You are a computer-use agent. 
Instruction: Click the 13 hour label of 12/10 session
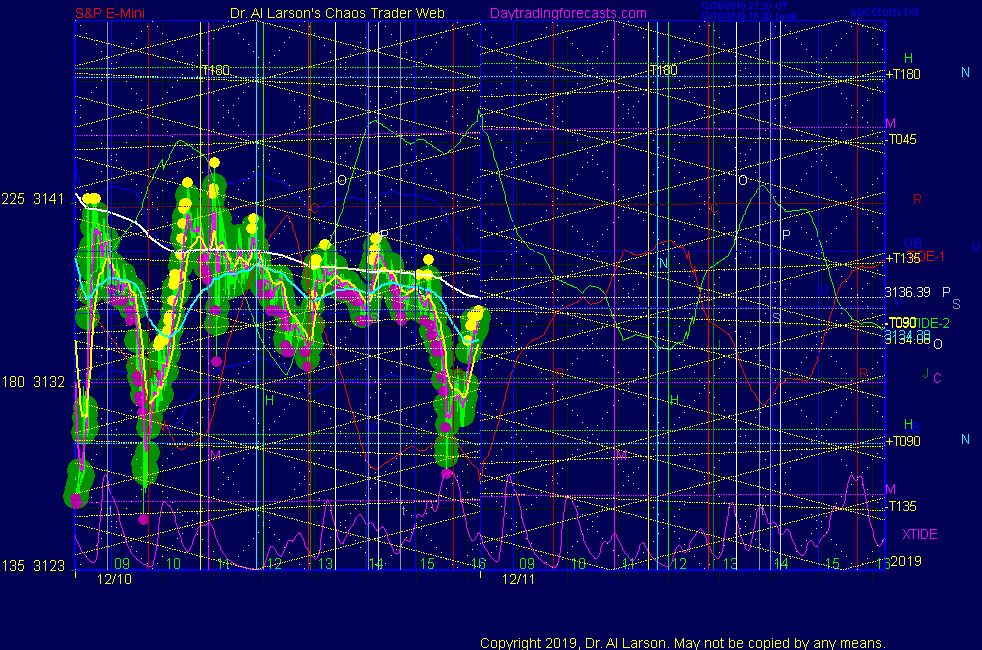point(325,564)
